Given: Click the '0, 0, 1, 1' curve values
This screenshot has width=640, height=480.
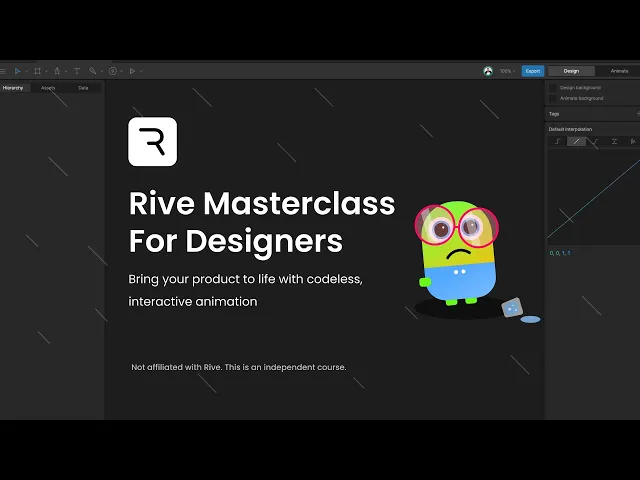Looking at the screenshot, I should pyautogui.click(x=560, y=253).
